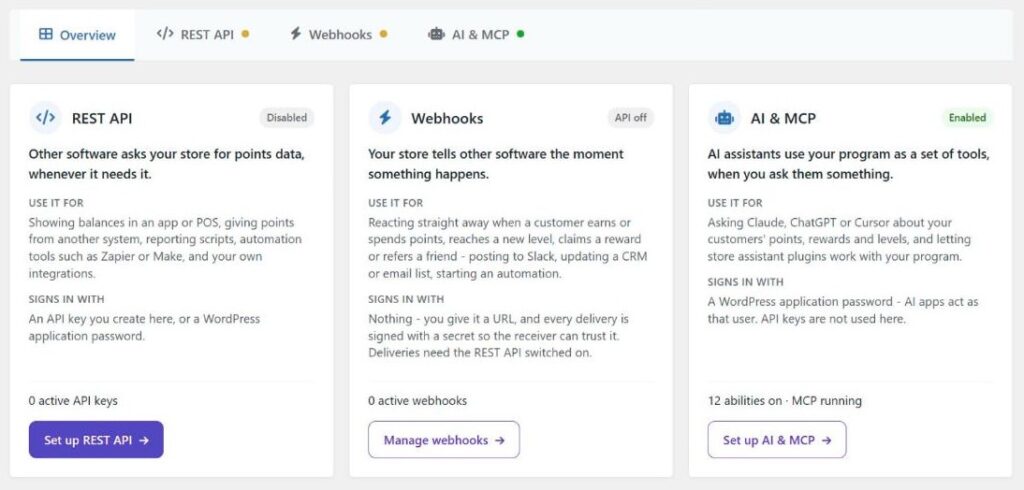This screenshot has width=1024, height=490.
Task: Click "Your store tells other software" description
Action: tap(496, 164)
